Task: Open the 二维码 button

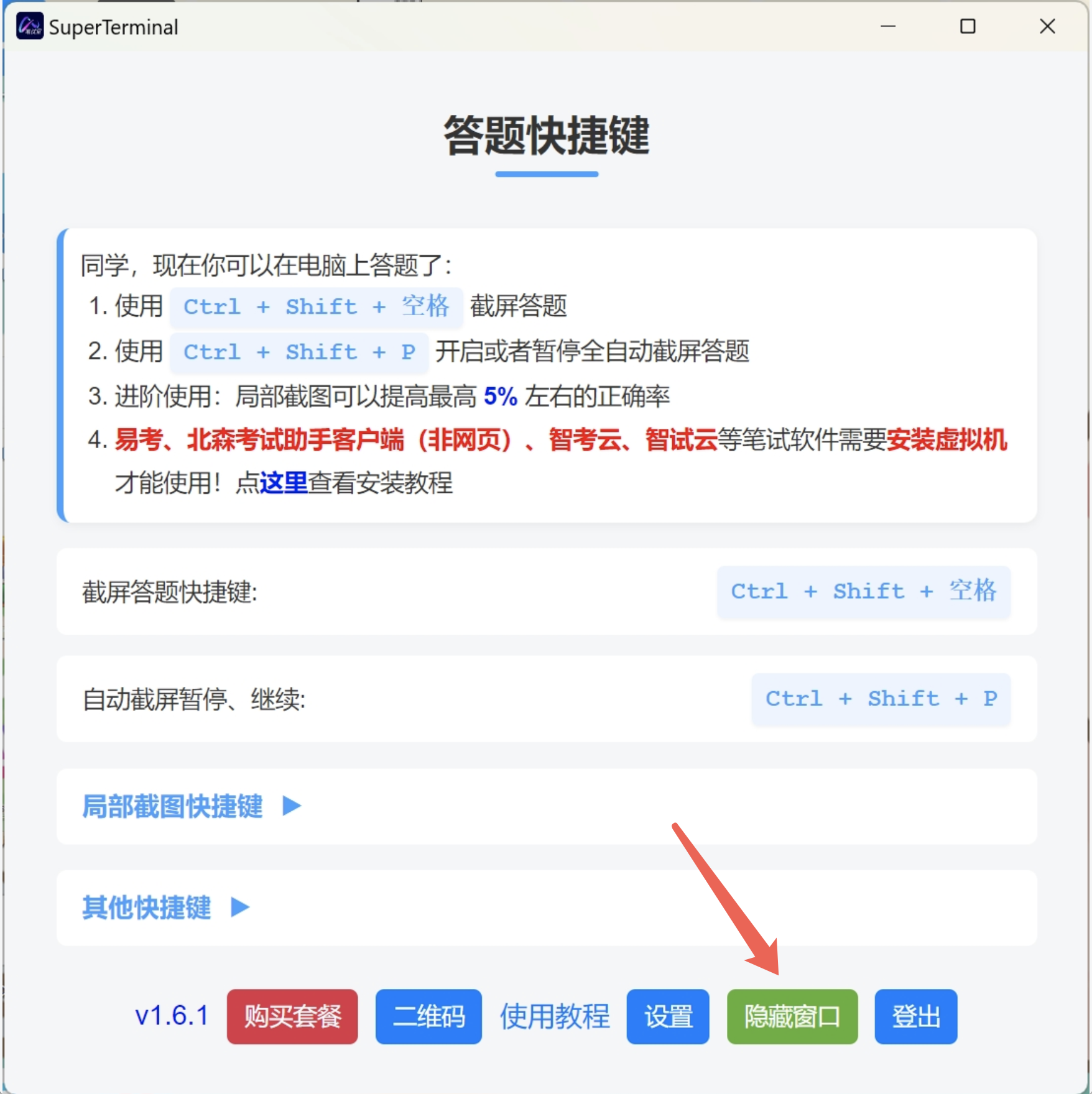Action: tap(428, 1016)
